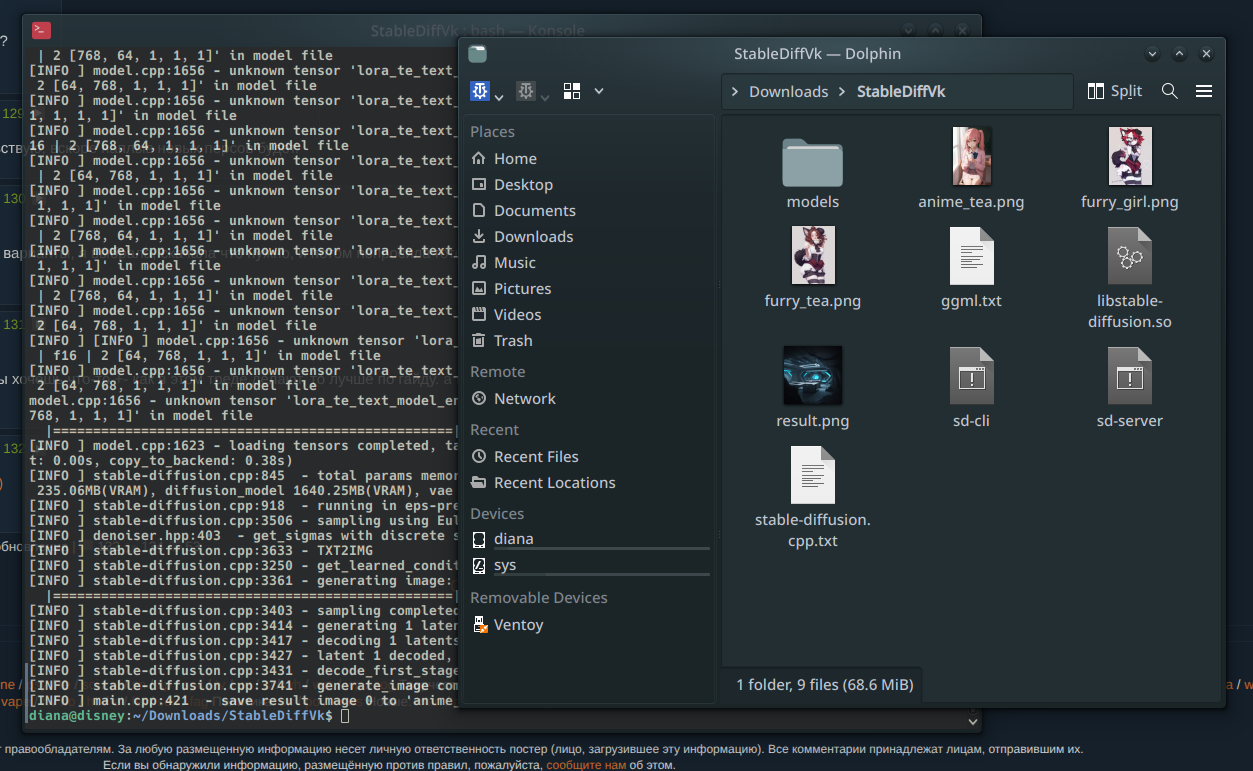This screenshot has width=1253, height=771.
Task: Toggle Split view in Dolphin
Action: coord(1114,91)
